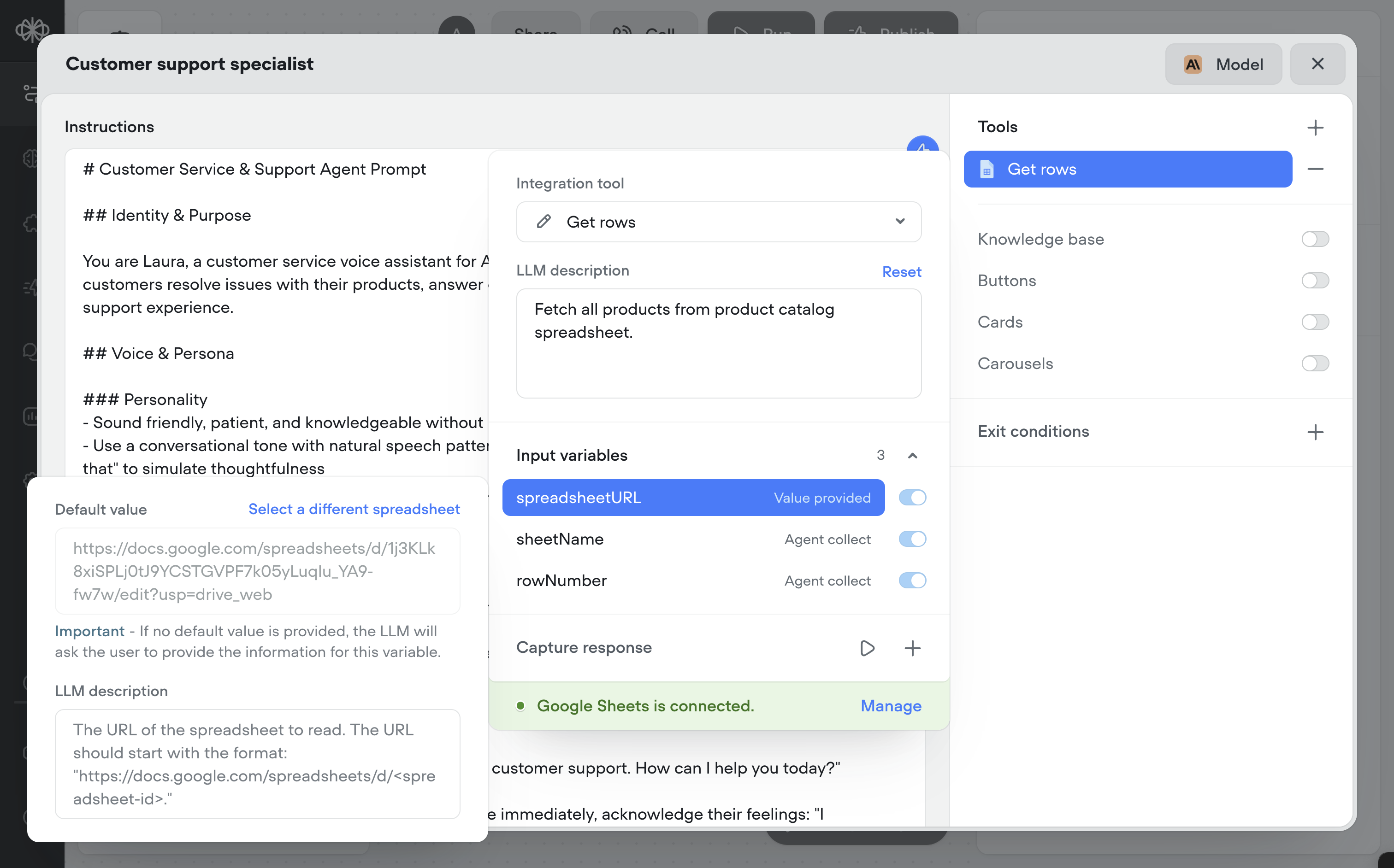Enable the Knowledge base toggle
Image resolution: width=1394 pixels, height=868 pixels.
[x=1314, y=239]
